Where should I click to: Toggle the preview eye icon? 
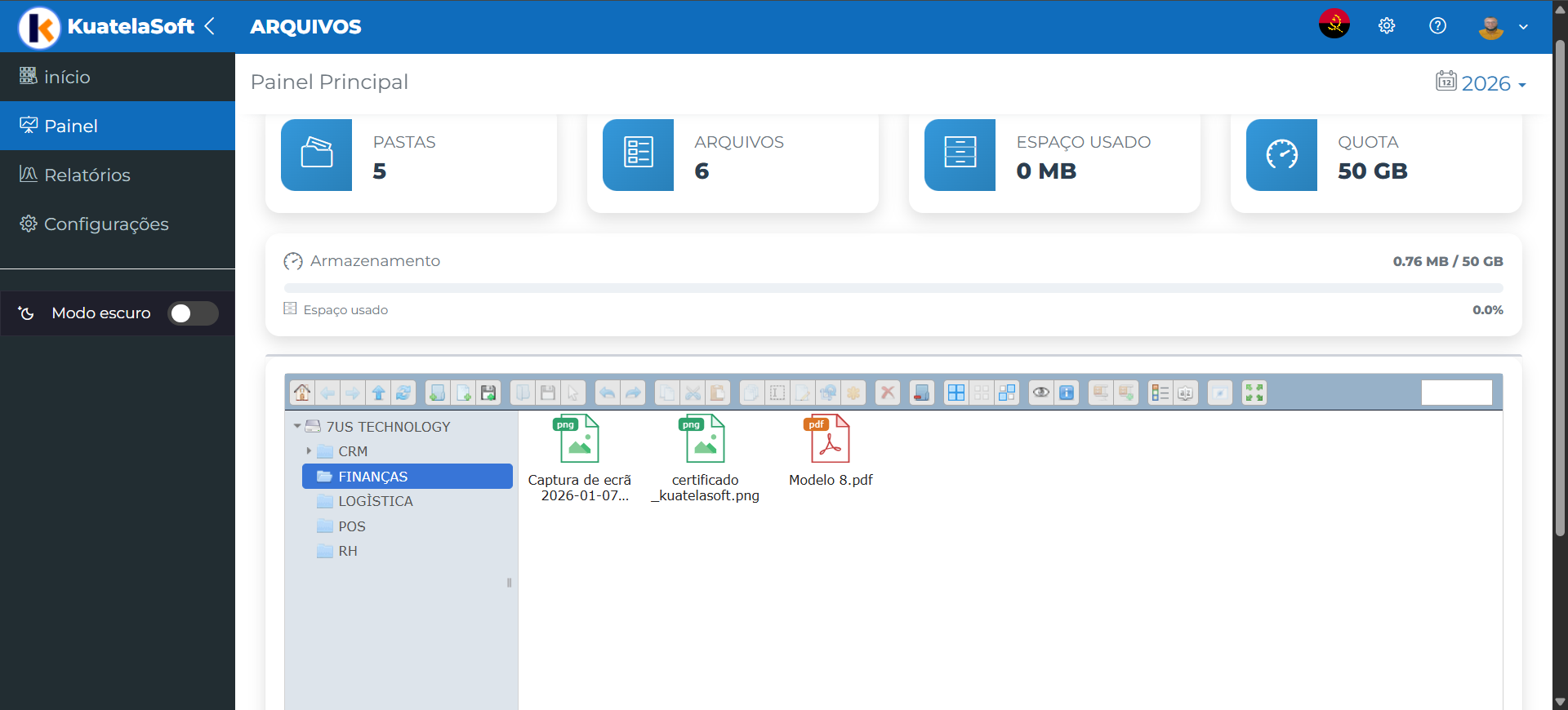[x=1041, y=393]
